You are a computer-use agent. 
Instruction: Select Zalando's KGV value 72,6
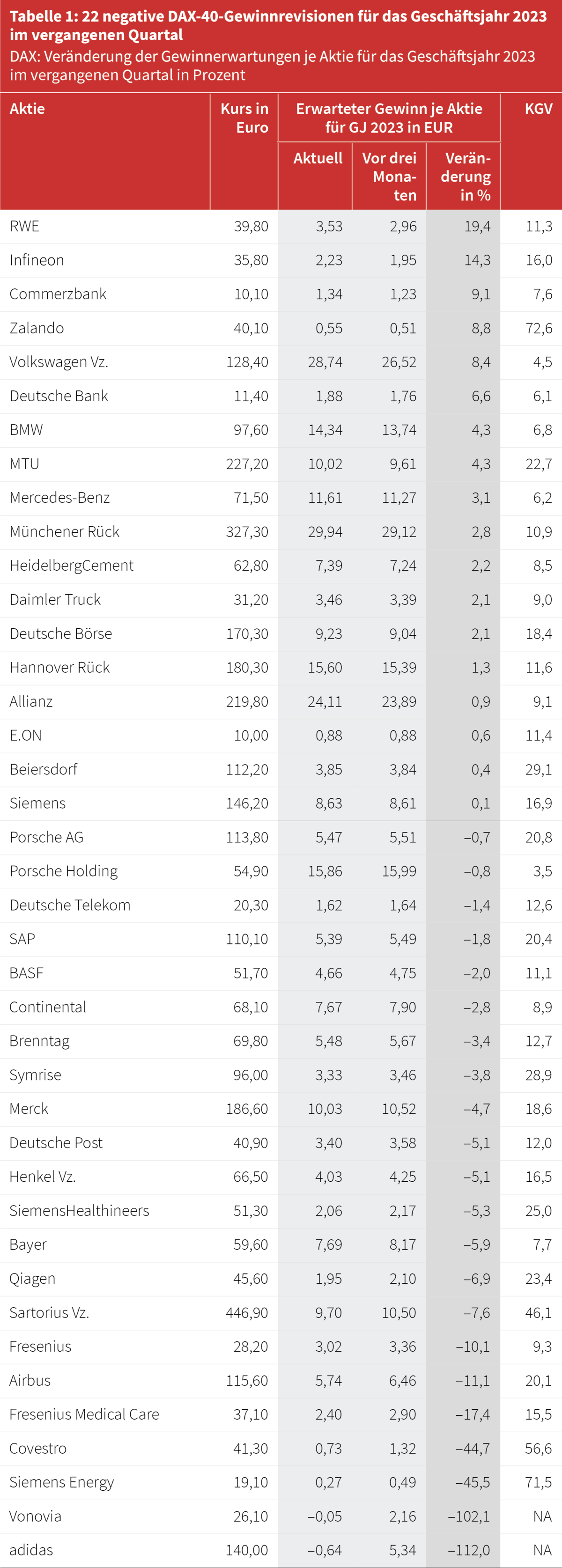(x=539, y=328)
